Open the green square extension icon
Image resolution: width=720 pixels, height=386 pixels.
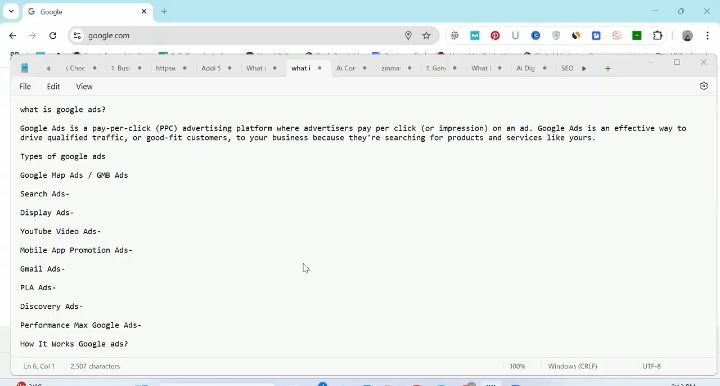(637, 35)
